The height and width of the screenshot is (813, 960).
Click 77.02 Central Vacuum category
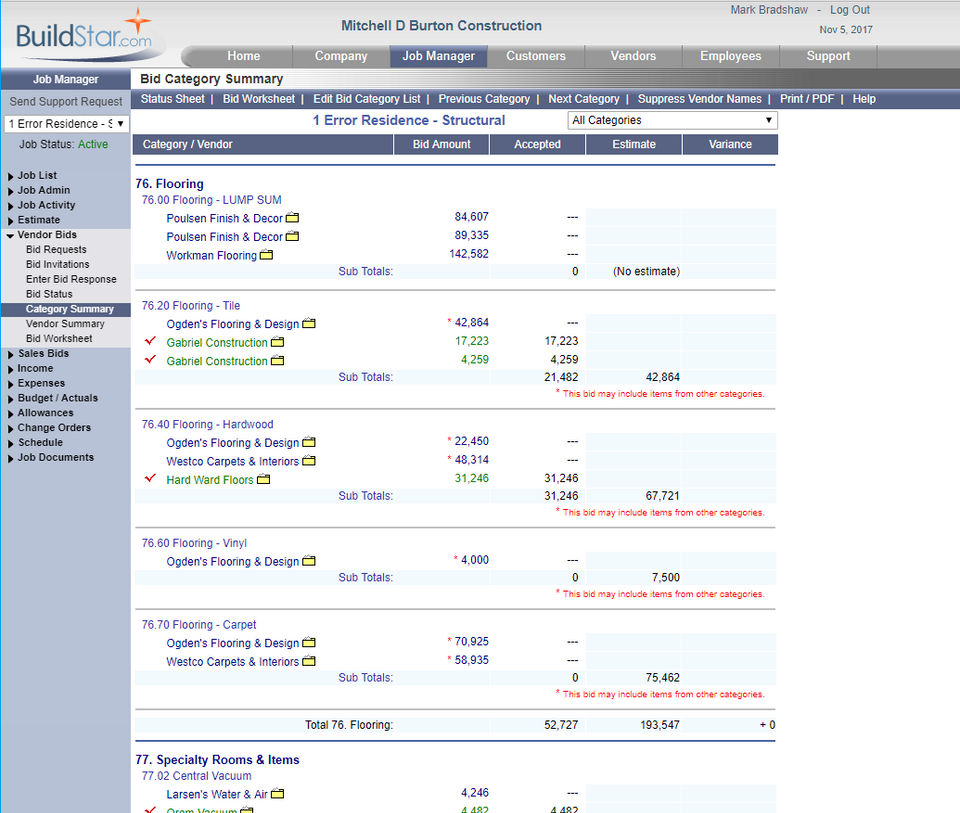(197, 776)
